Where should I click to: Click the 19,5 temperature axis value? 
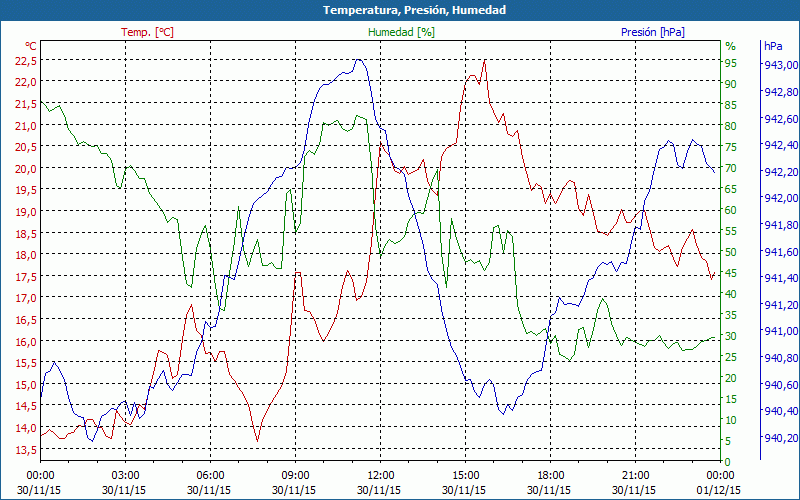click(x=26, y=190)
